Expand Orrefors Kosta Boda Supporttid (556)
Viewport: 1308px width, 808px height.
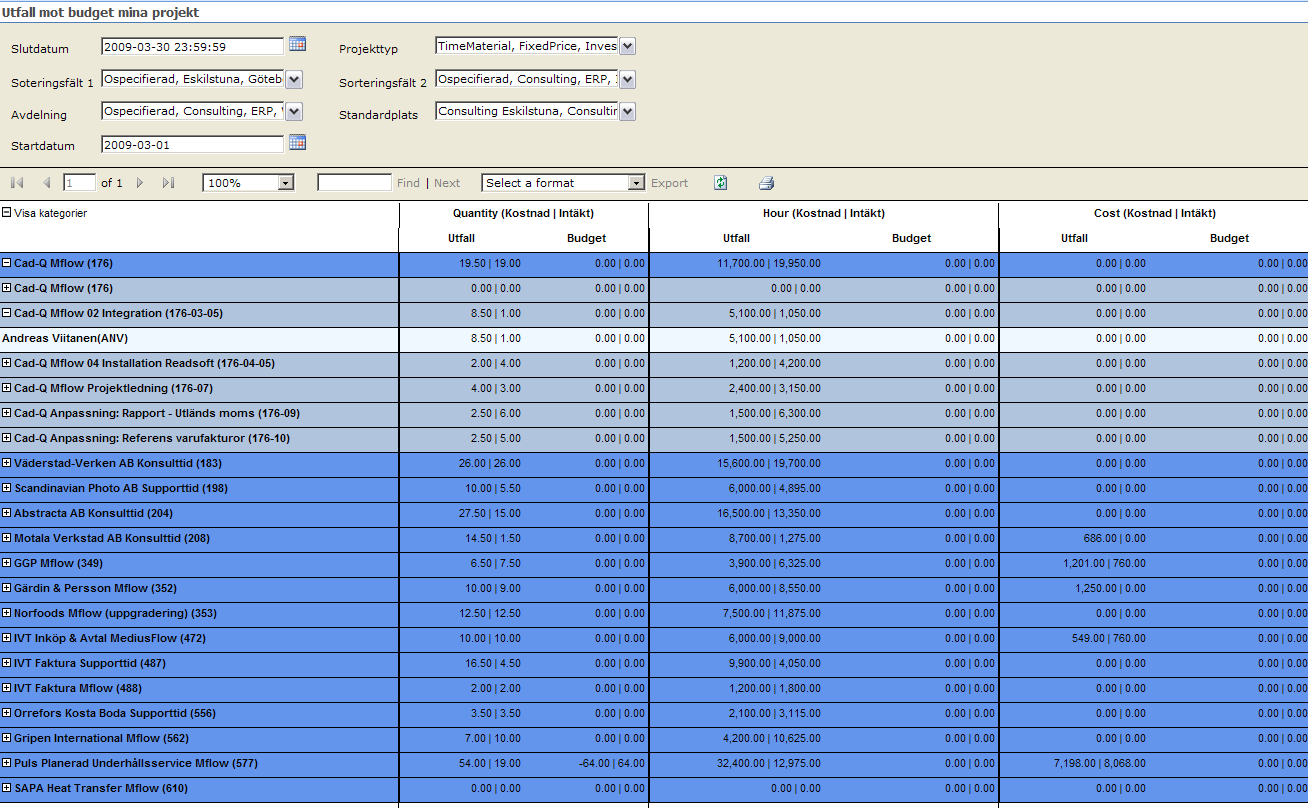click(x=6, y=713)
